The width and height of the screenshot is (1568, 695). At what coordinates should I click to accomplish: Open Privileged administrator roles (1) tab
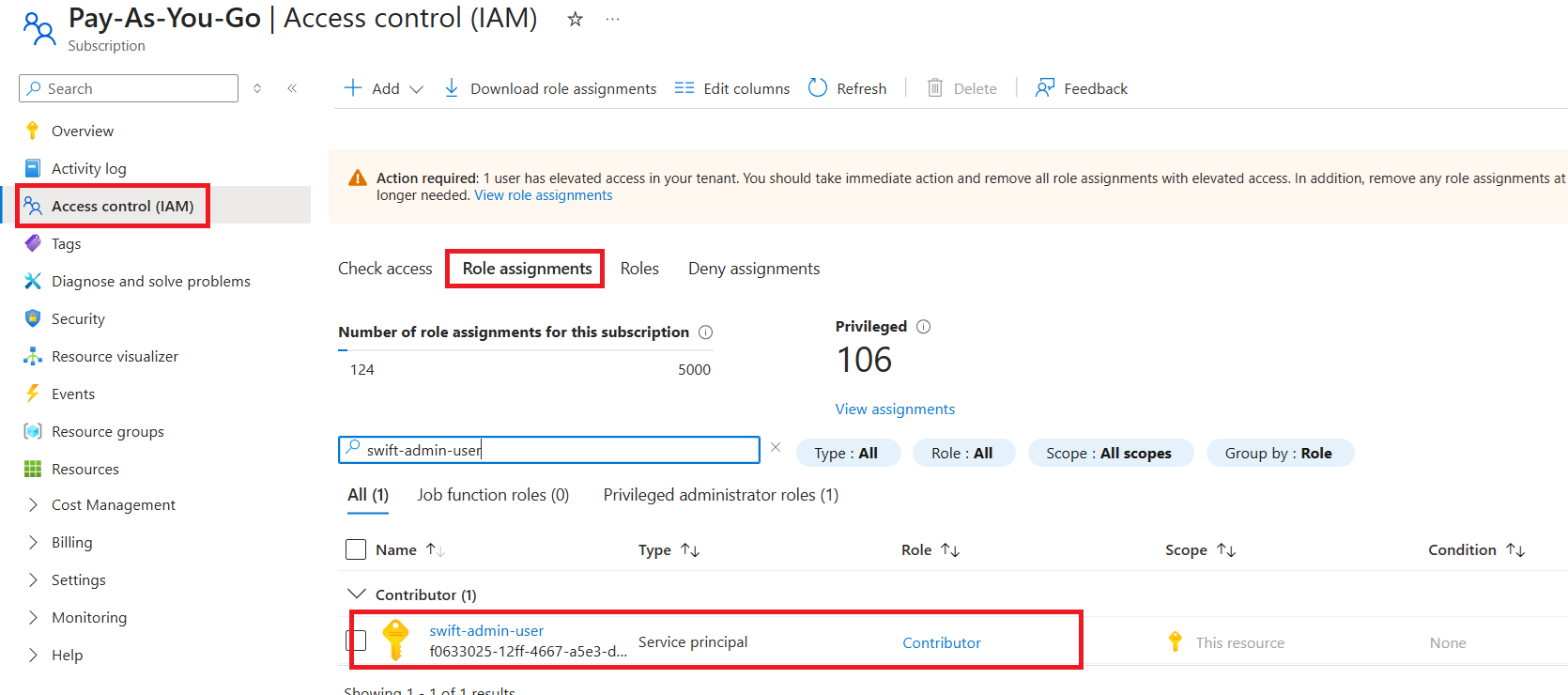721,495
